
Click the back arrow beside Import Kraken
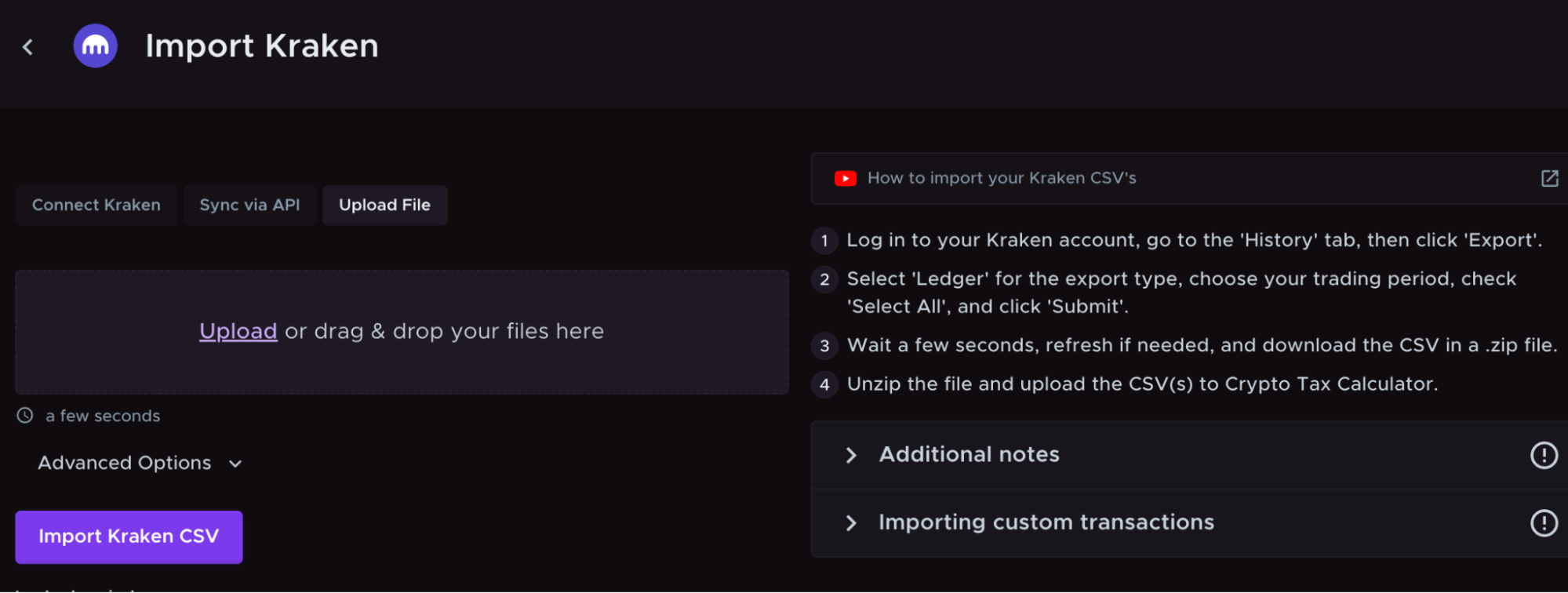(27, 46)
